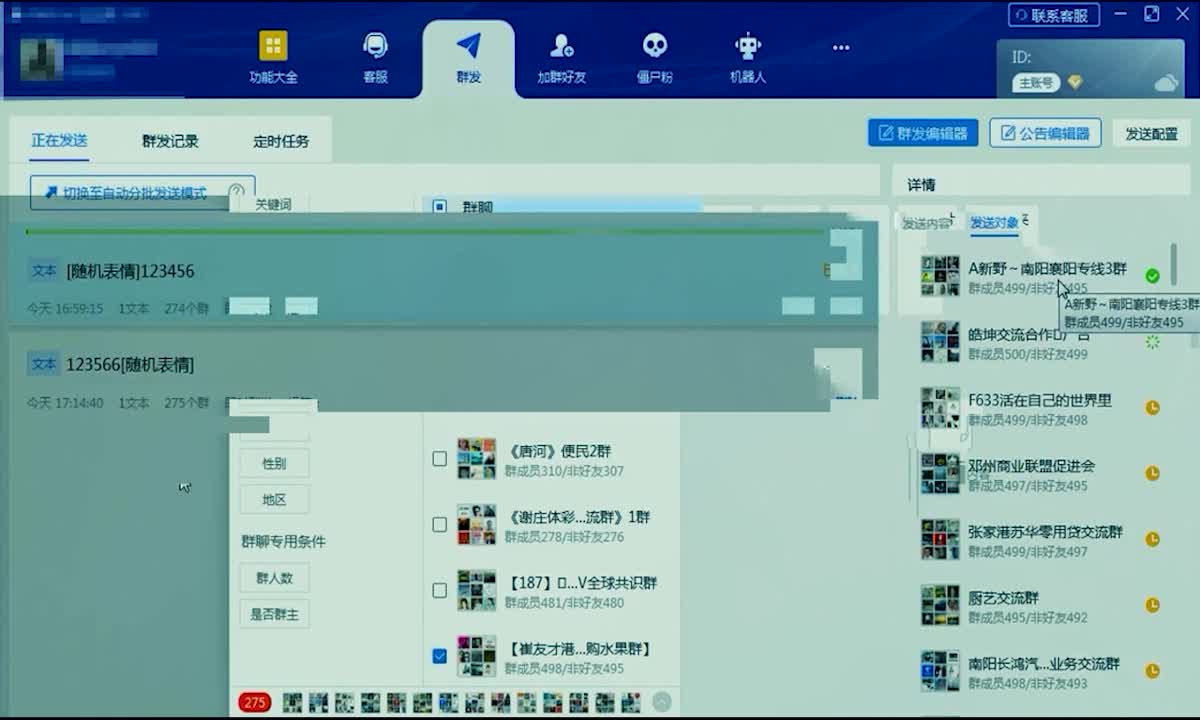Switch to the 群发记录 tab
This screenshot has width=1200, height=720.
(168, 140)
